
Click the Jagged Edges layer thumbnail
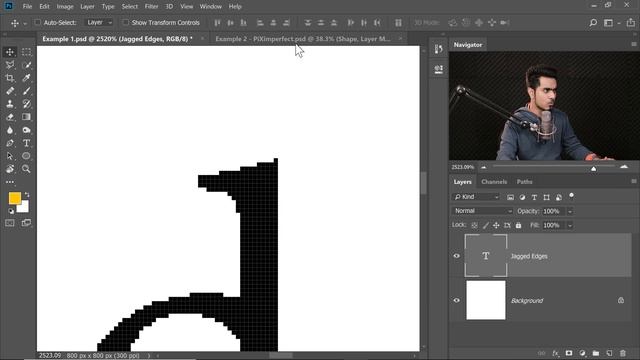[x=486, y=256]
